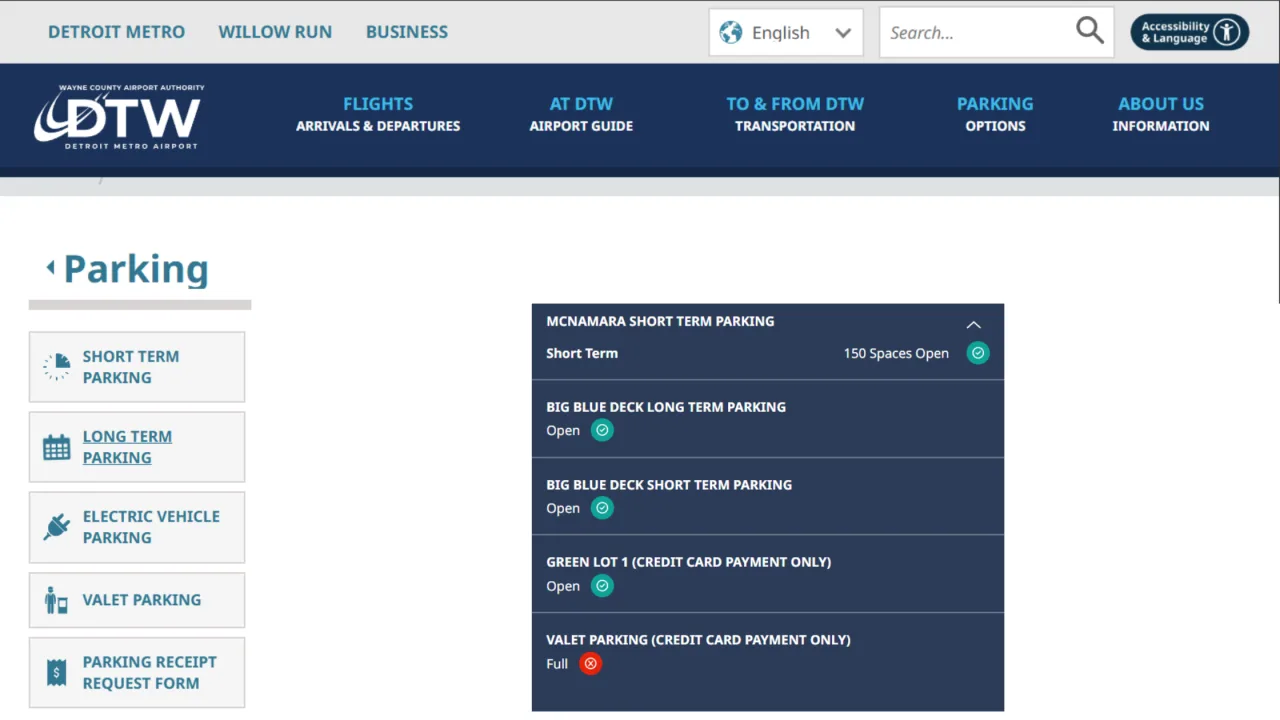Open the English language dropdown
The height and width of the screenshot is (720, 1280).
click(x=786, y=32)
